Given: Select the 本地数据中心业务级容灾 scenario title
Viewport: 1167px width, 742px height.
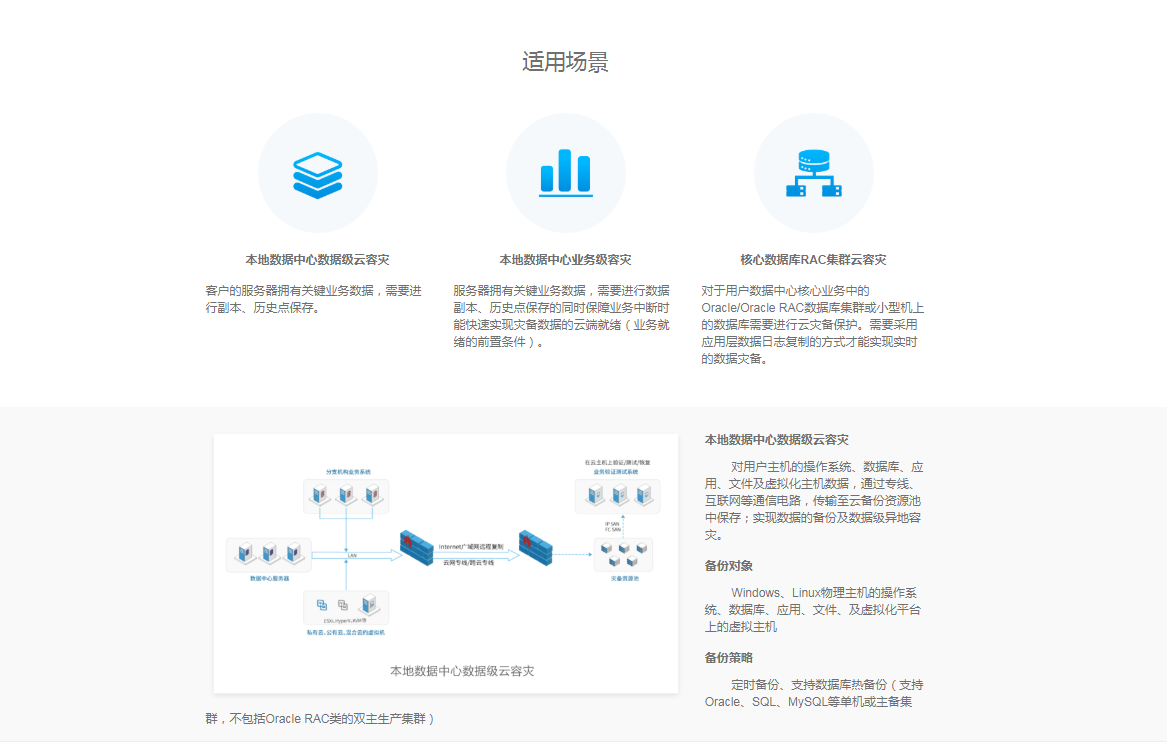Looking at the screenshot, I should click(x=565, y=260).
